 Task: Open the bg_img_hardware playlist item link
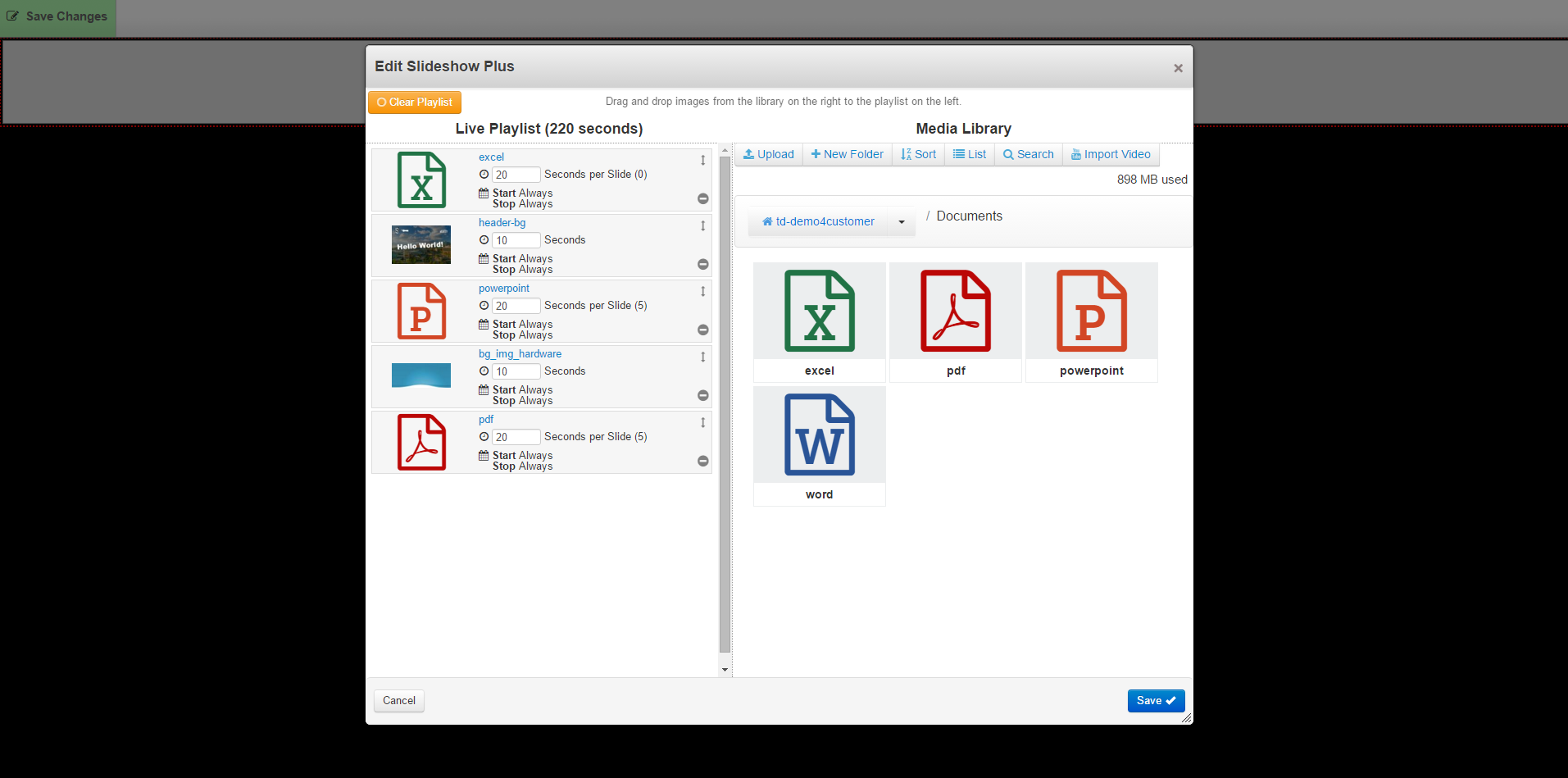[x=520, y=354]
